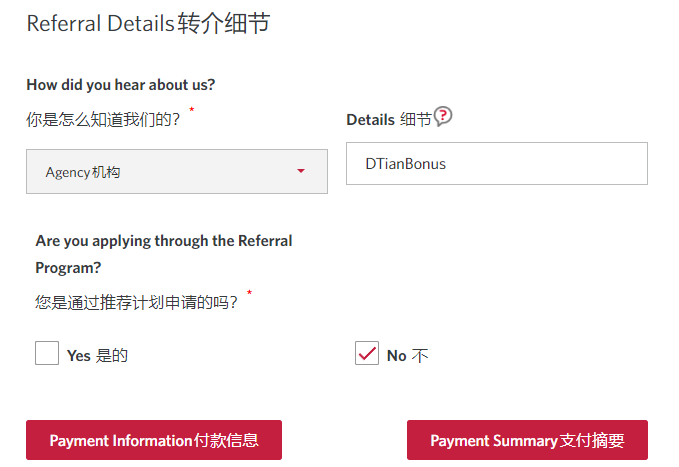Uncheck the No 不 checkbox
This screenshot has width=679, height=467.
click(x=367, y=353)
